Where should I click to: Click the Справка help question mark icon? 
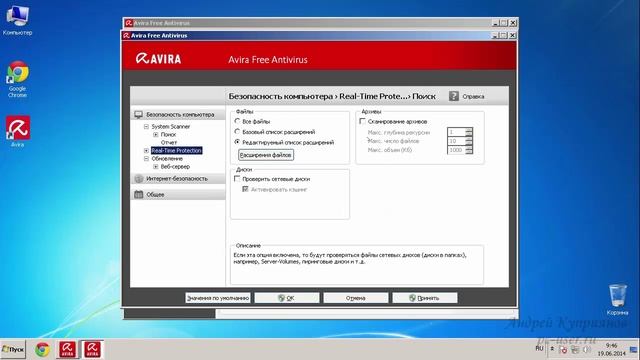[453, 96]
